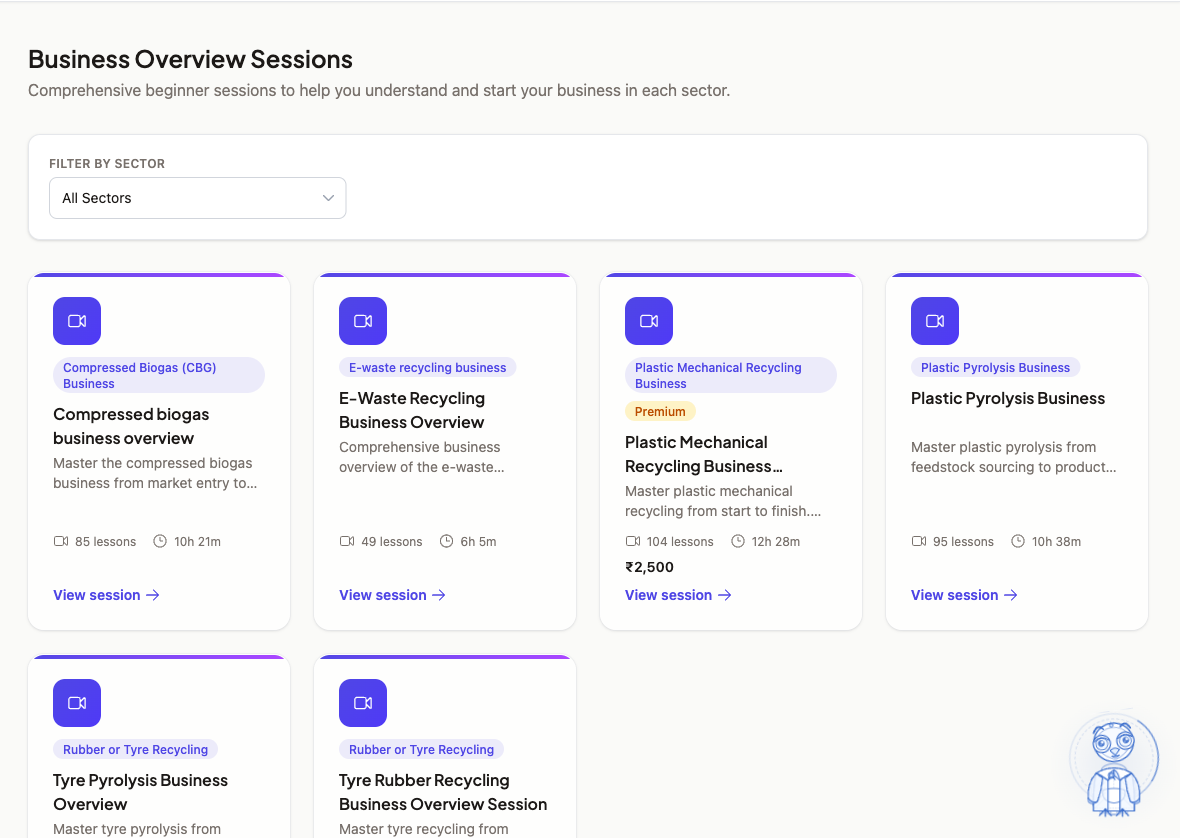Click the clock icon beside 12h 28m
1180x838 pixels.
(738, 541)
